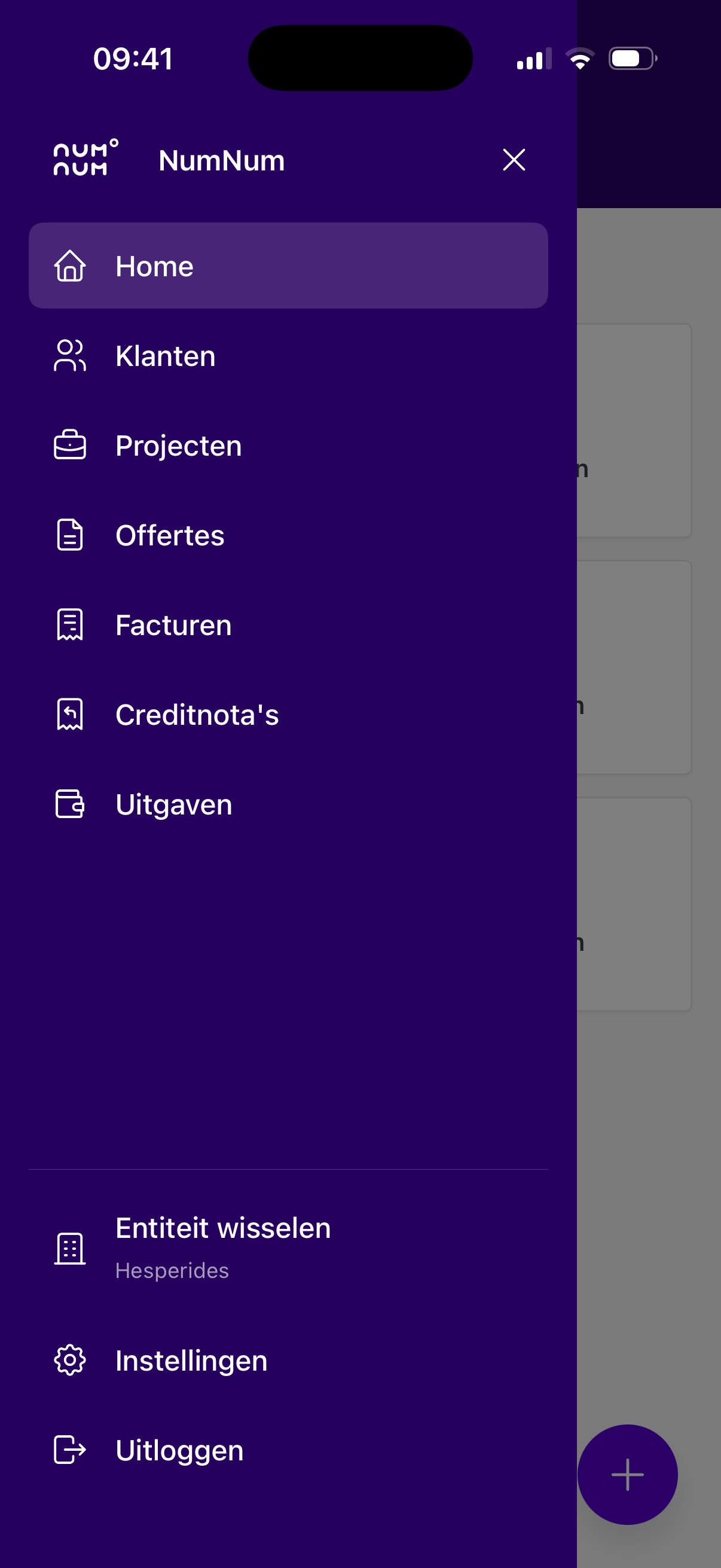Tap the Facturen receipt icon

(x=70, y=624)
